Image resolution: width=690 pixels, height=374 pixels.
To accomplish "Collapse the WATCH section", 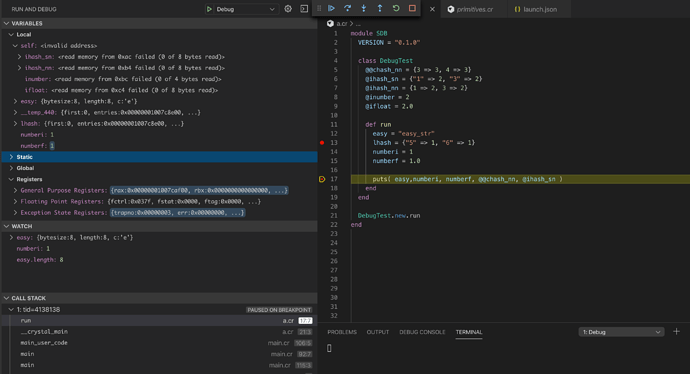I will click(x=6, y=226).
